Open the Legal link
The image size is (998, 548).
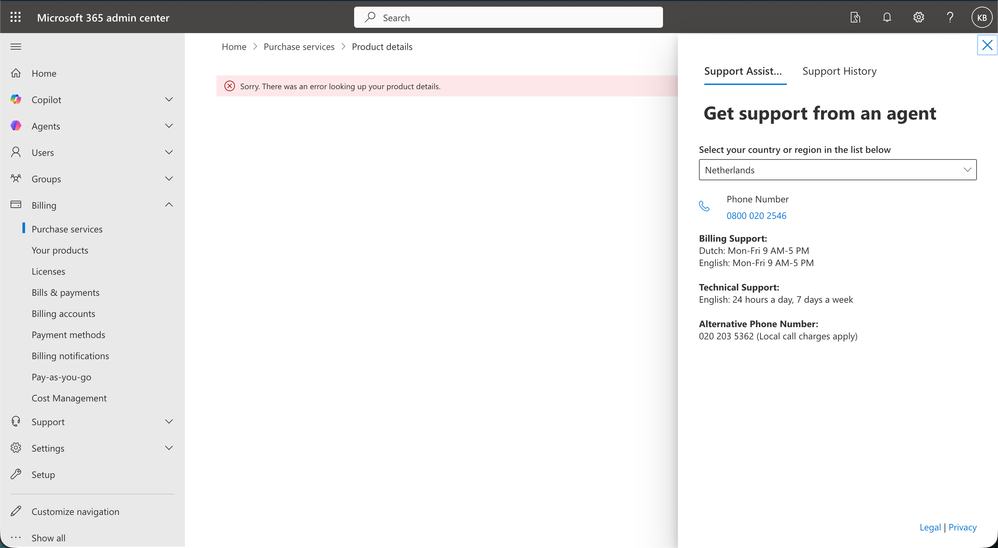pos(930,527)
